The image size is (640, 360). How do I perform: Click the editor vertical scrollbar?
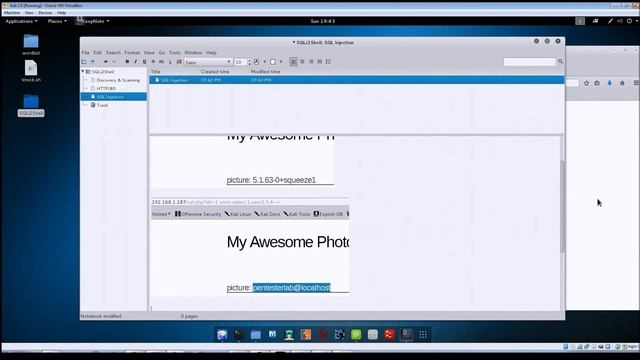click(562, 207)
